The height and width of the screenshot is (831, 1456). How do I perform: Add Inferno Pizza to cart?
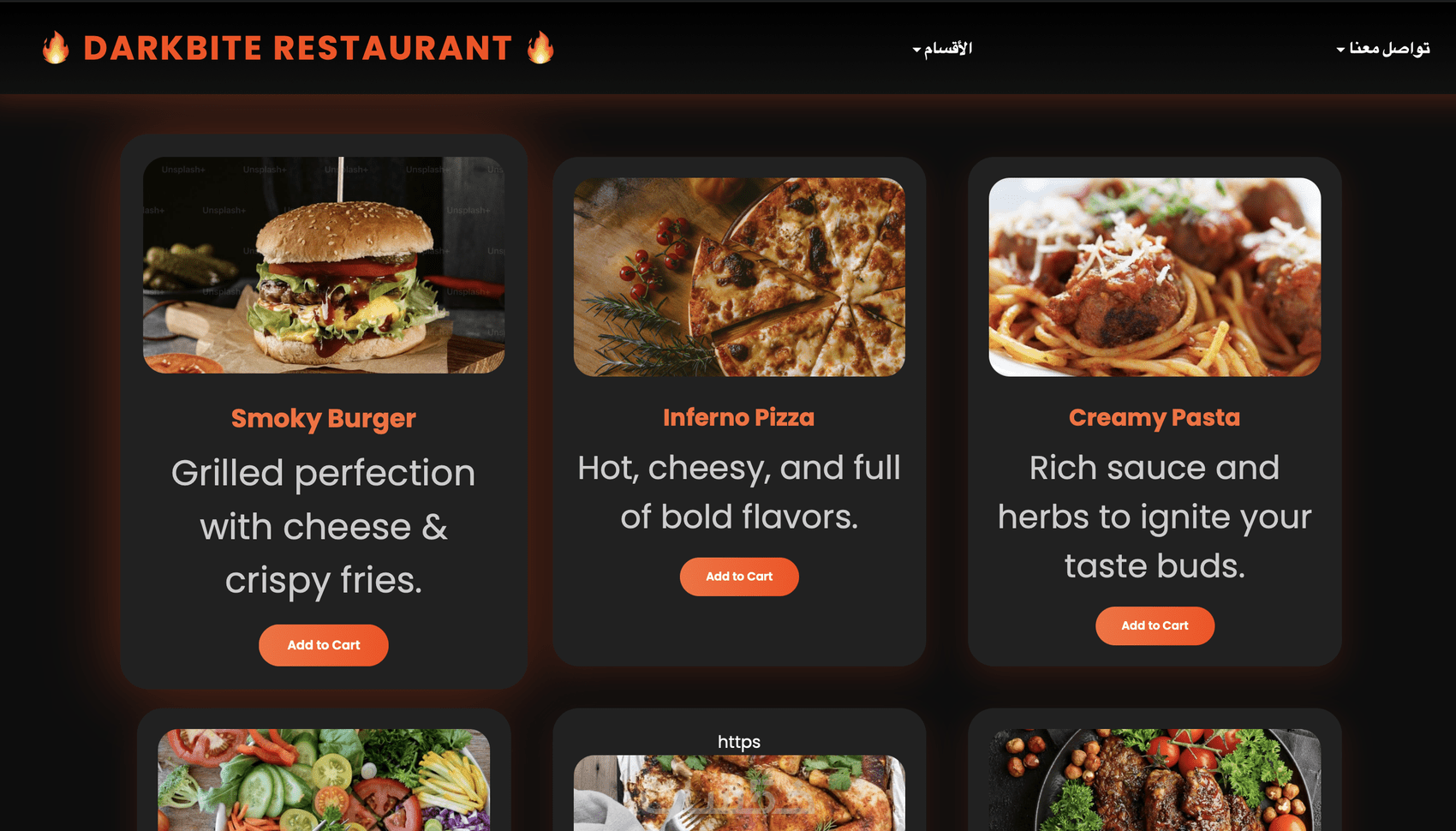(x=739, y=577)
